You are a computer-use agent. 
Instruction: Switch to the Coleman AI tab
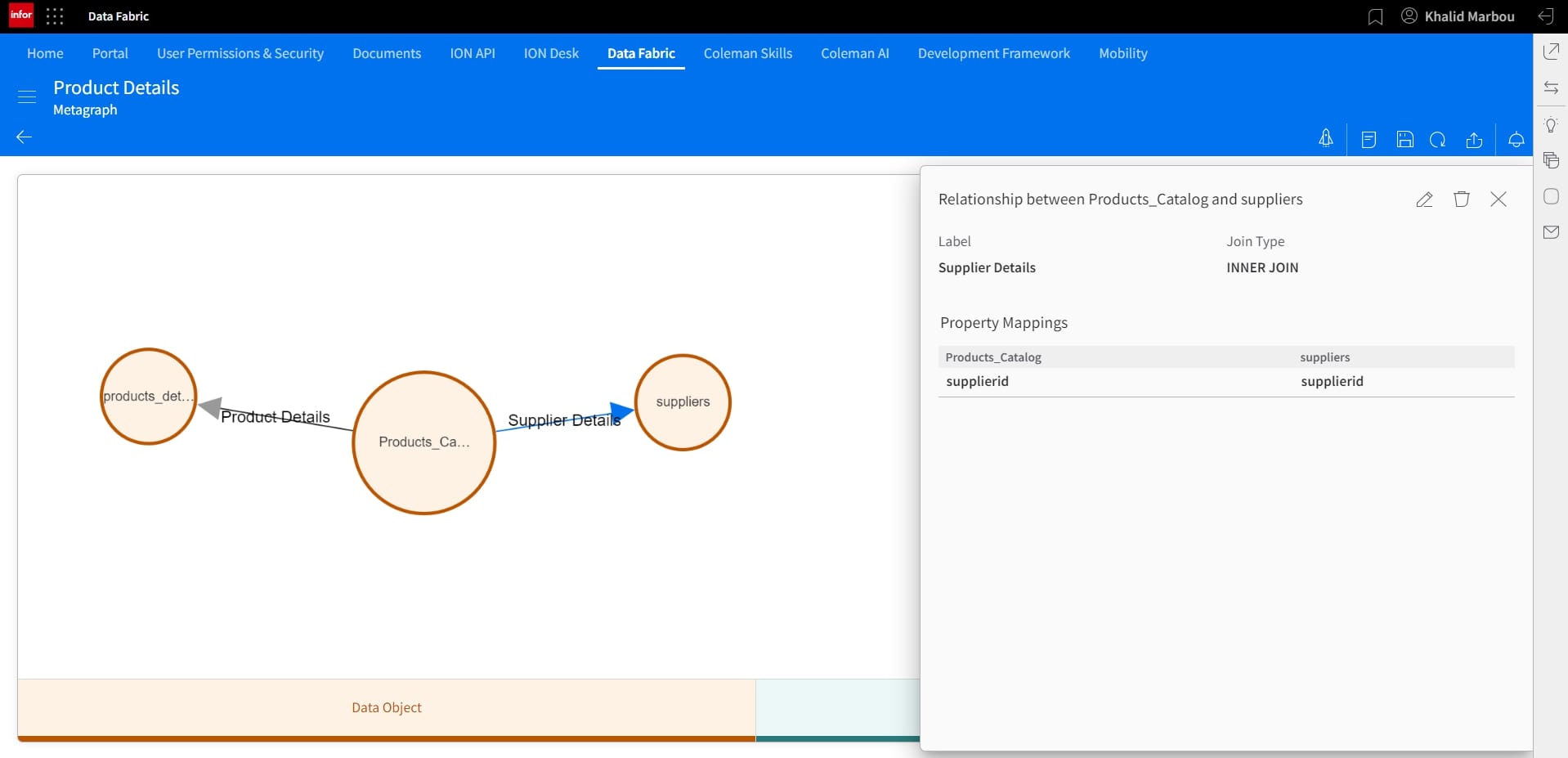[x=855, y=53]
